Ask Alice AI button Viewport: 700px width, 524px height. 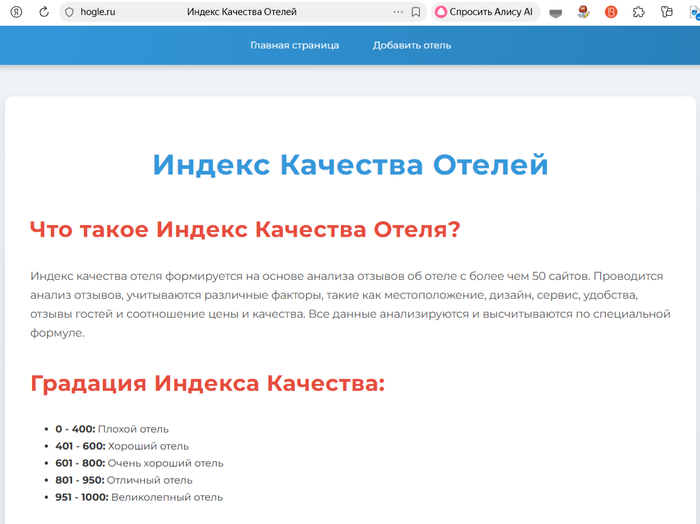click(485, 12)
